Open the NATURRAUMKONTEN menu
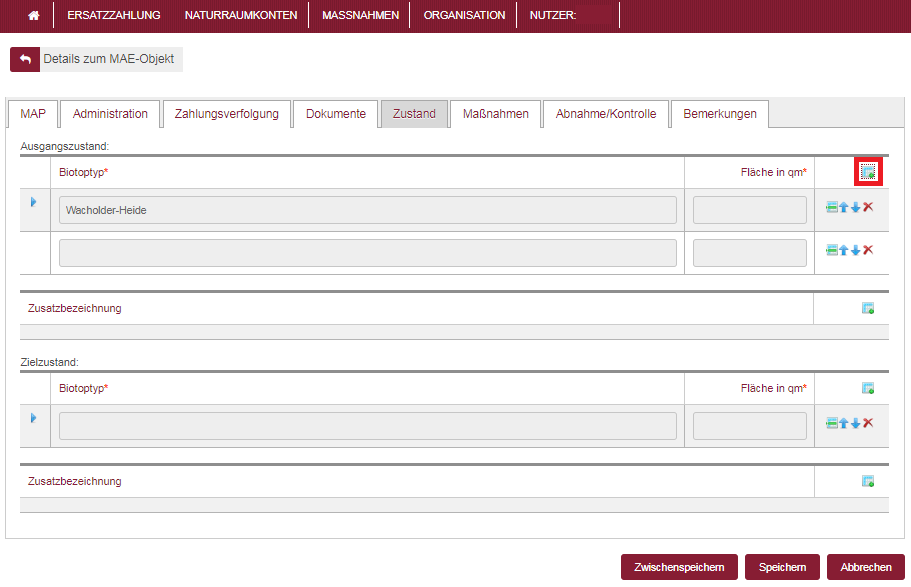911x587 pixels. point(241,15)
